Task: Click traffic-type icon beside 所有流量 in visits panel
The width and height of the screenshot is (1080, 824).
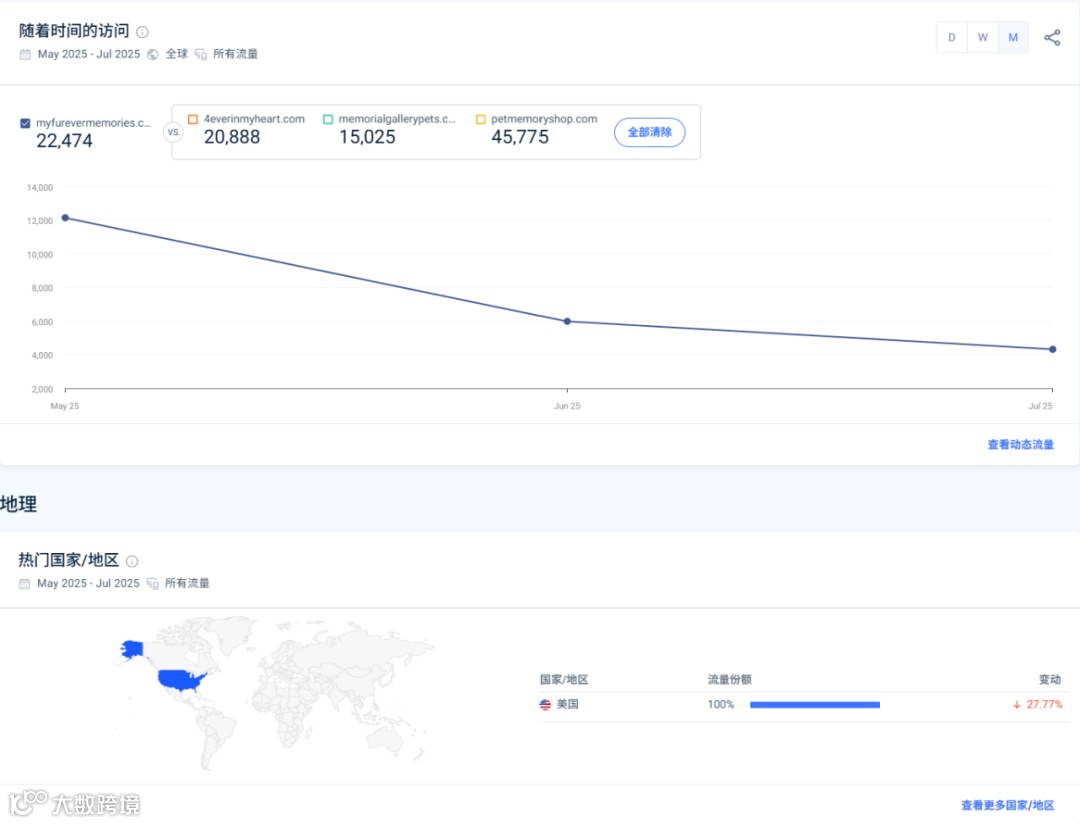Action: [200, 54]
